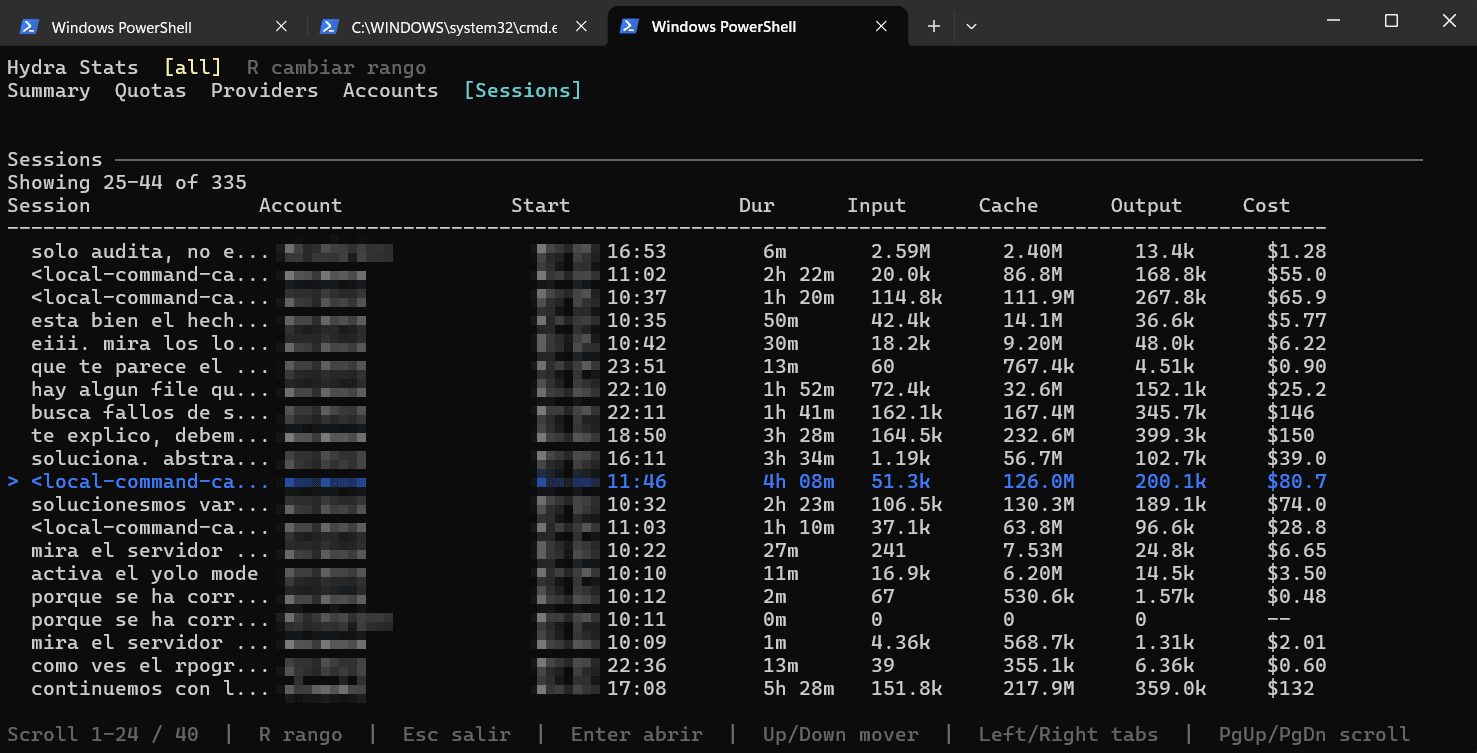Open the new-tab profile dropdown arrow
Image resolution: width=1477 pixels, height=753 pixels.
click(970, 27)
